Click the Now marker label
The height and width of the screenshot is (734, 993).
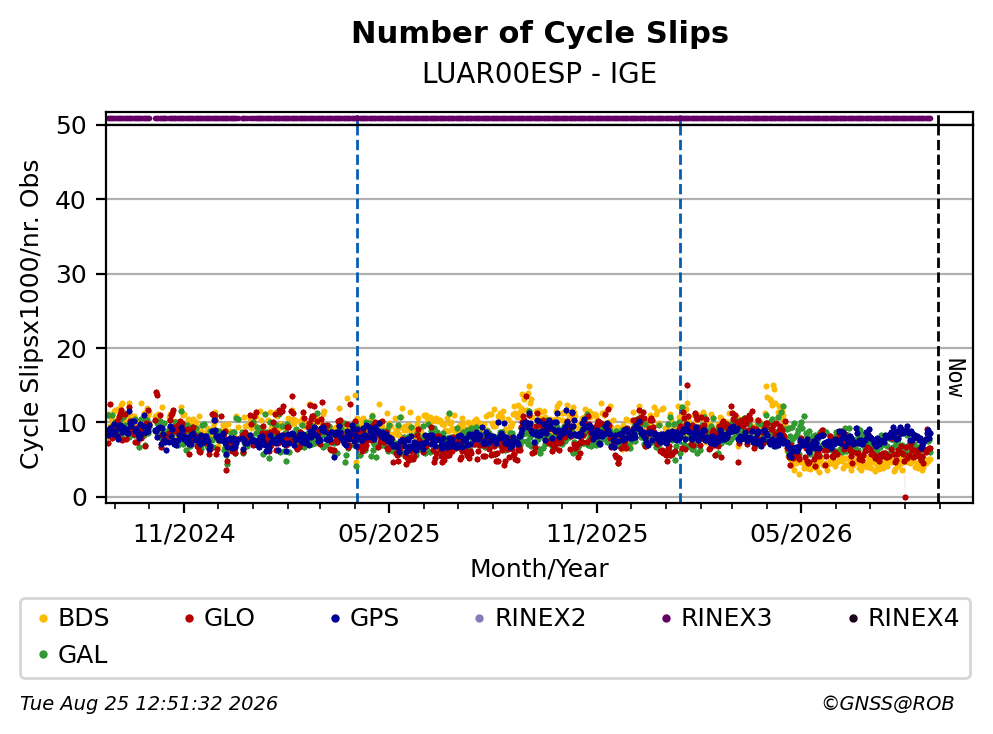pos(956,378)
